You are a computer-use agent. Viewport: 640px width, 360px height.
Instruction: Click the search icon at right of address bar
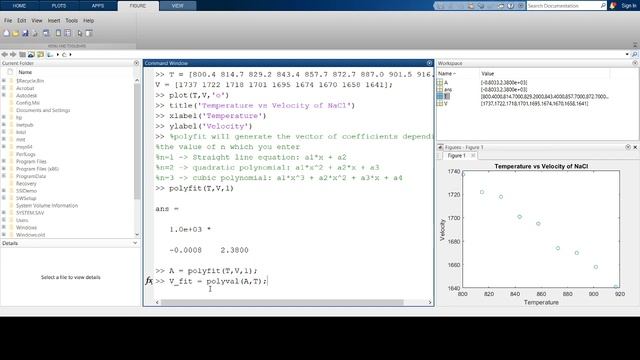point(635,54)
